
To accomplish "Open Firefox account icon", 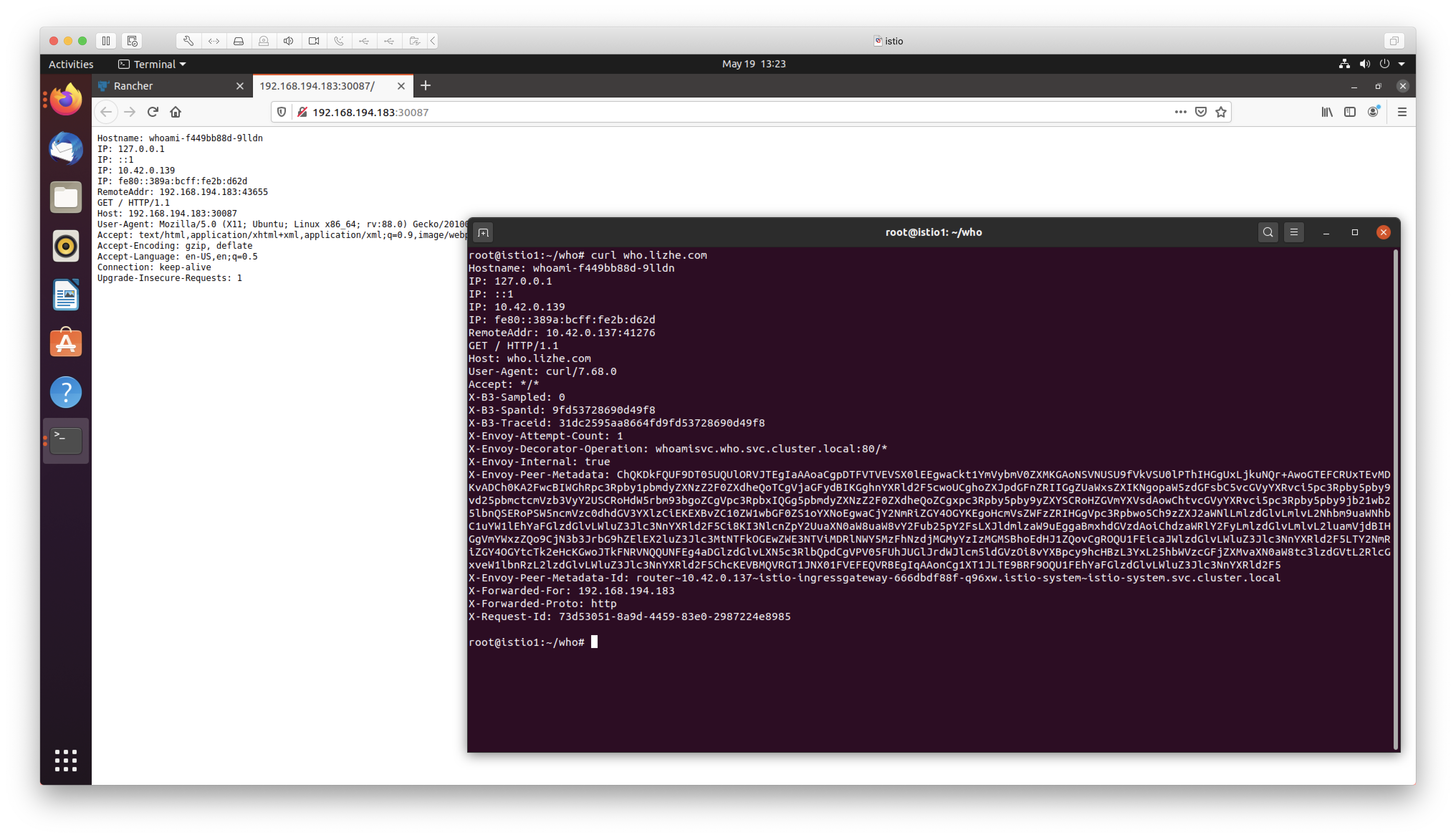I will tap(1373, 112).
